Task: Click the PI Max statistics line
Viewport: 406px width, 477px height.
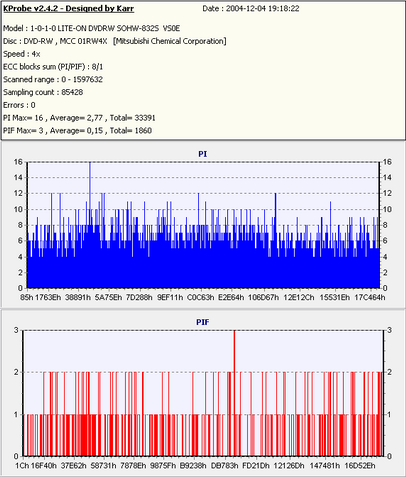Action: pyautogui.click(x=79, y=118)
